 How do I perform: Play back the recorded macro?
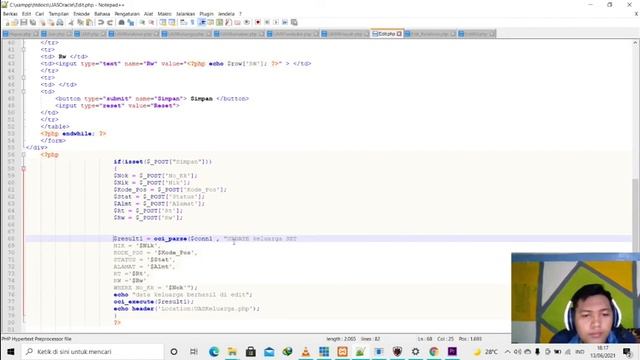click(276, 22)
